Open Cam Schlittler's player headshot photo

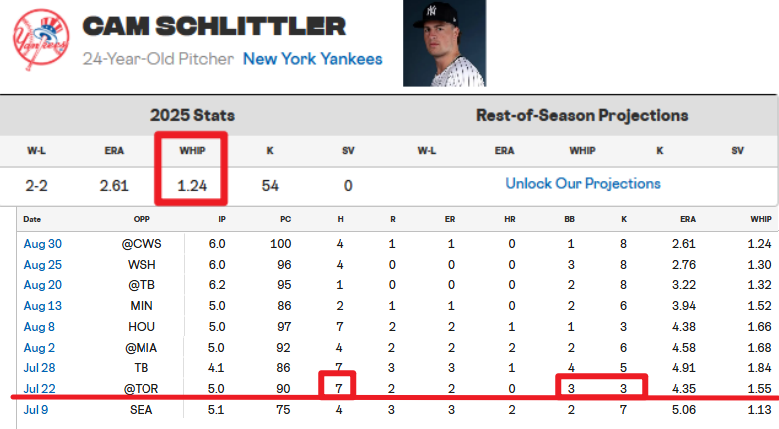coord(445,43)
